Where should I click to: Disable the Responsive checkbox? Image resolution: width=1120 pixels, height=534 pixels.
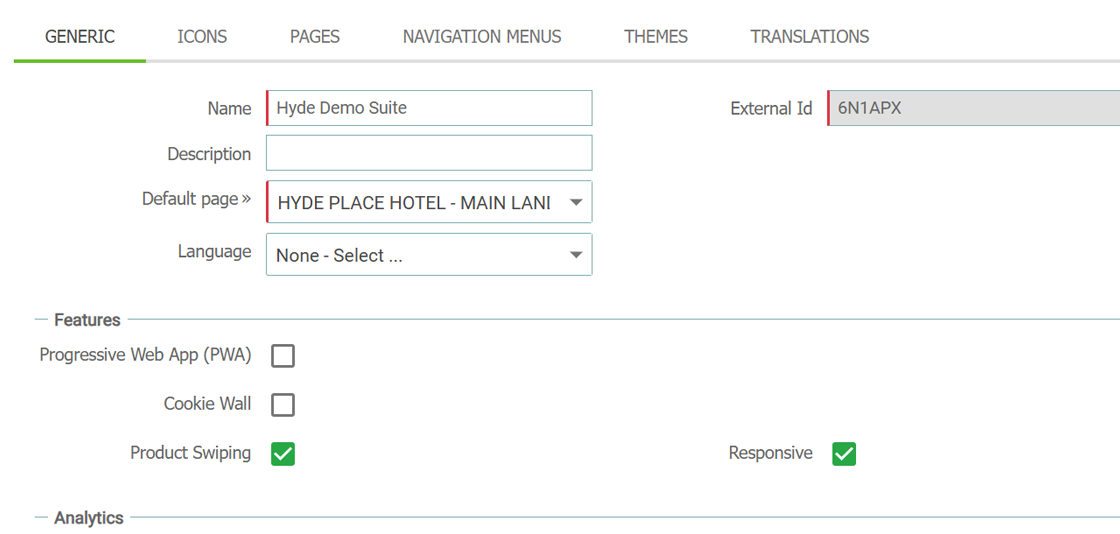(x=844, y=453)
